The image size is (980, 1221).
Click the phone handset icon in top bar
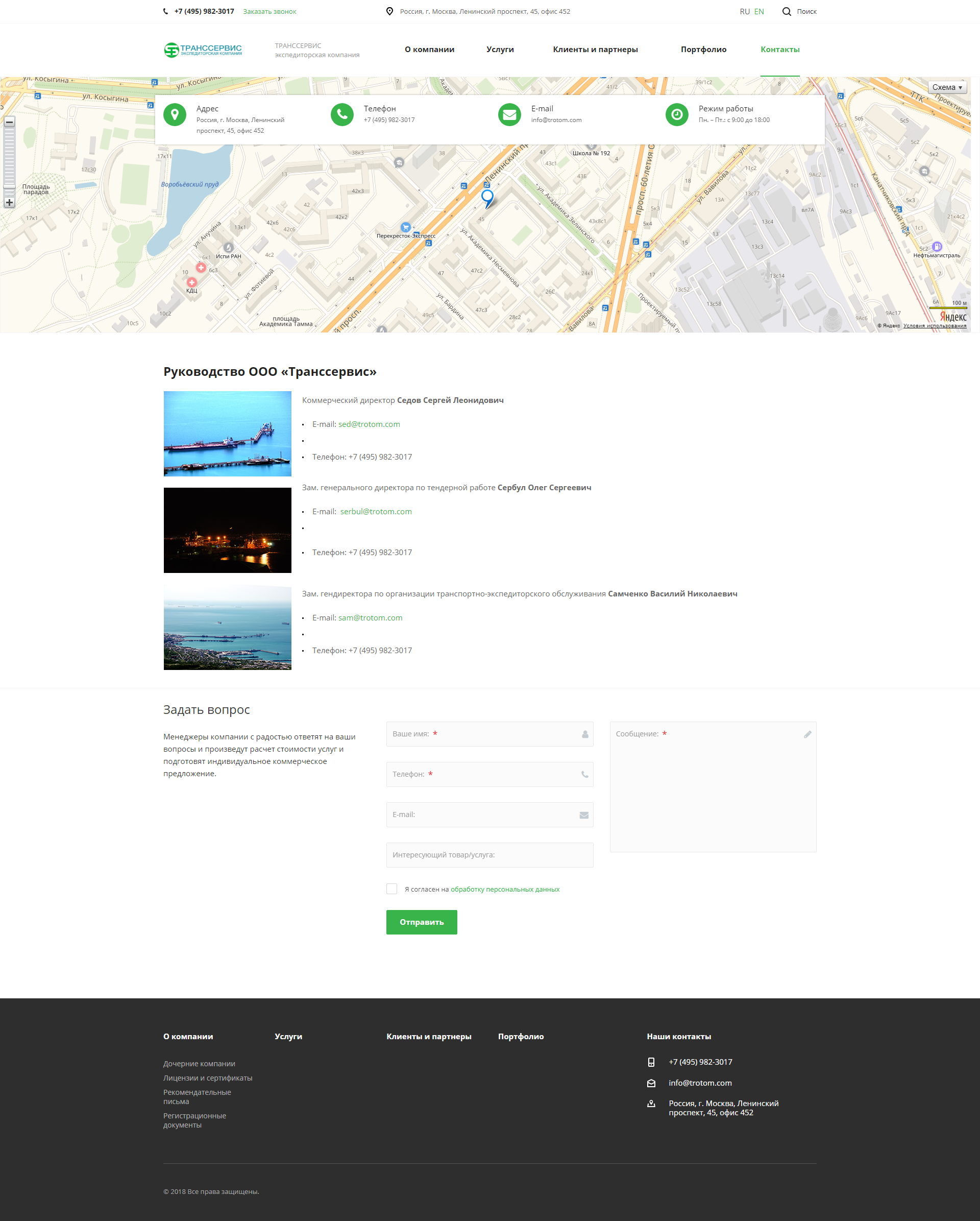pyautogui.click(x=165, y=11)
